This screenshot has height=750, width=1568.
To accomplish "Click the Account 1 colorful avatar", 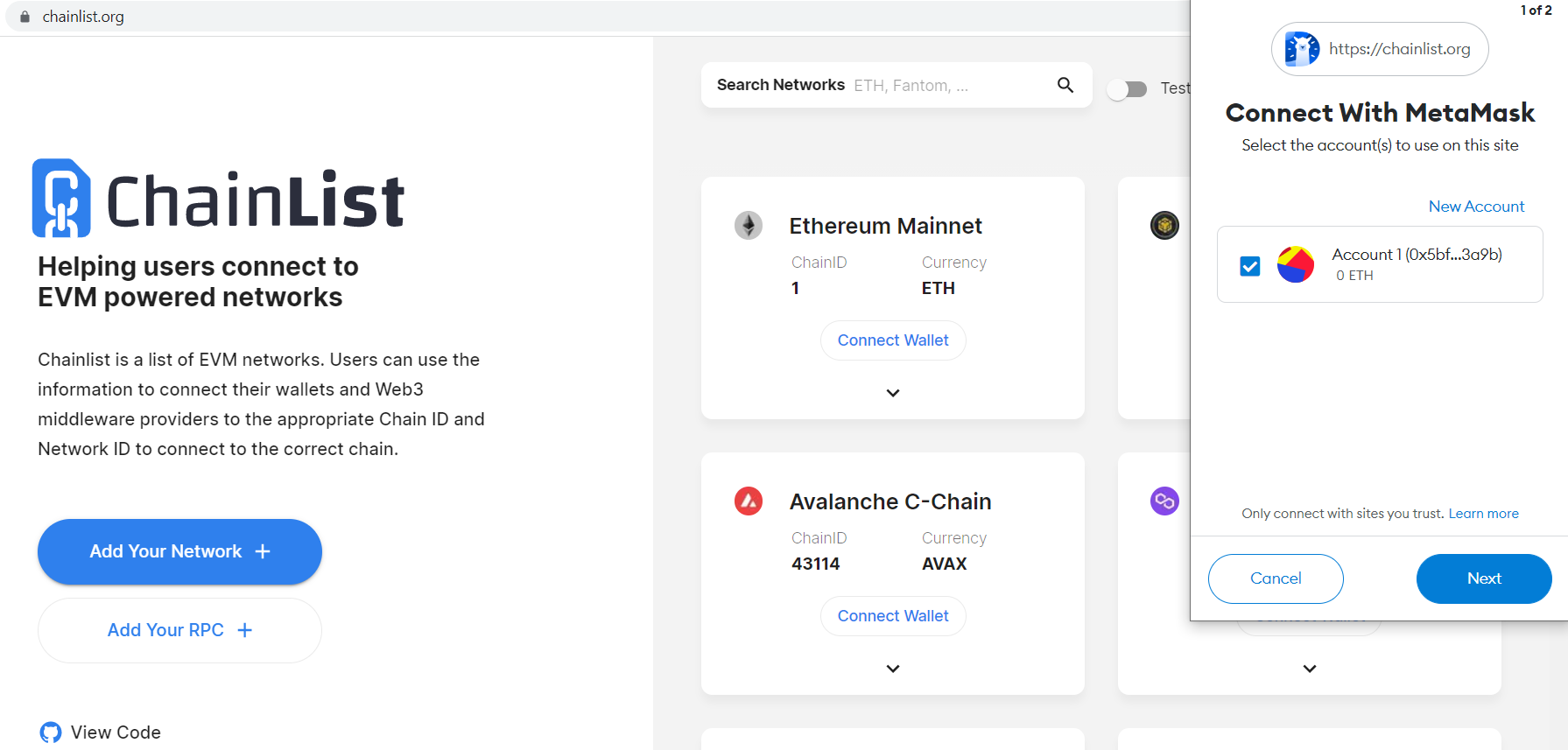I will coord(1296,264).
